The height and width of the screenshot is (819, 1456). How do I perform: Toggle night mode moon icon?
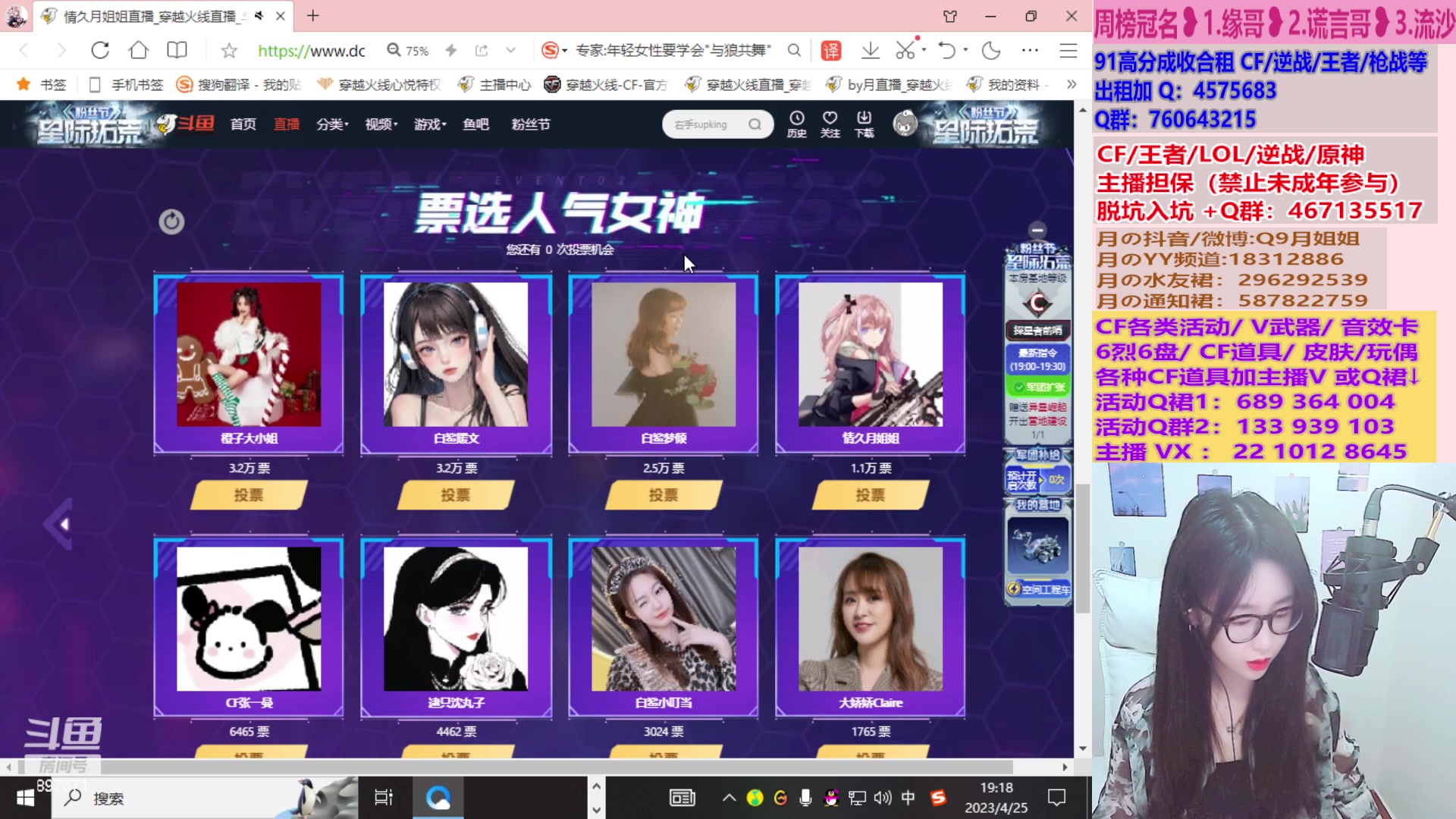pyautogui.click(x=992, y=51)
